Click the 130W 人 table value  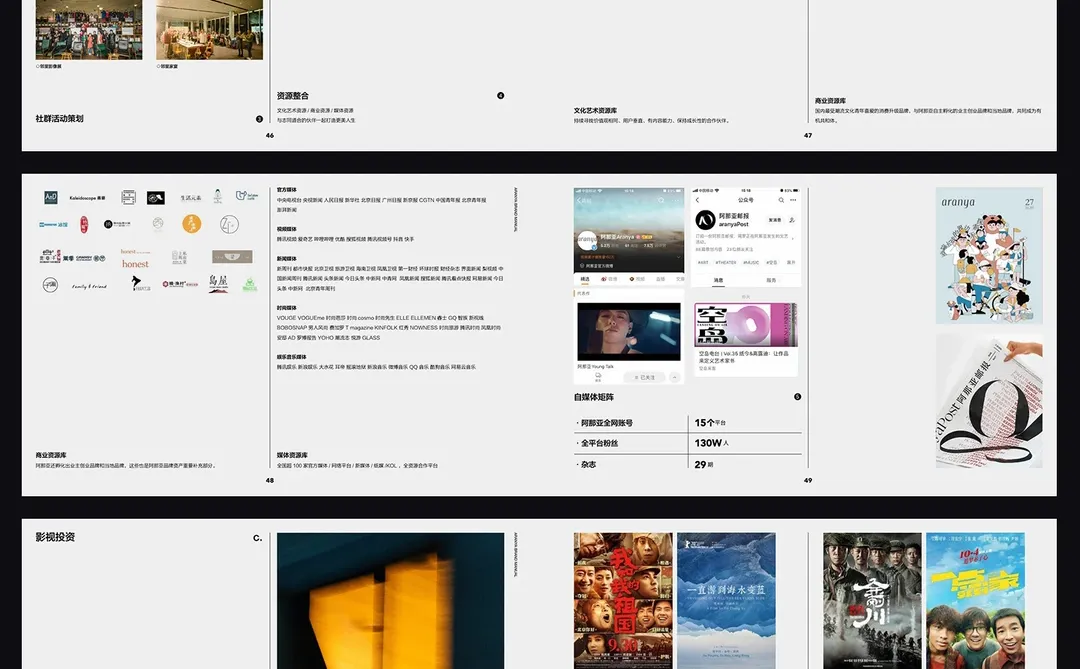point(712,443)
